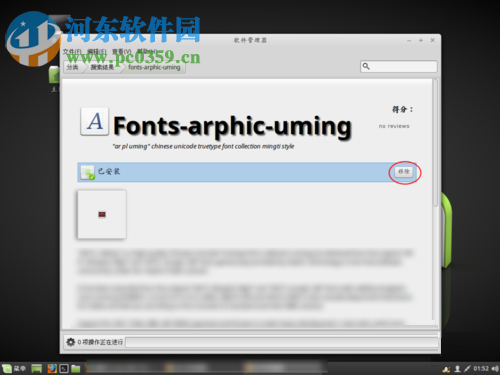Click the search input field

(x=399, y=66)
